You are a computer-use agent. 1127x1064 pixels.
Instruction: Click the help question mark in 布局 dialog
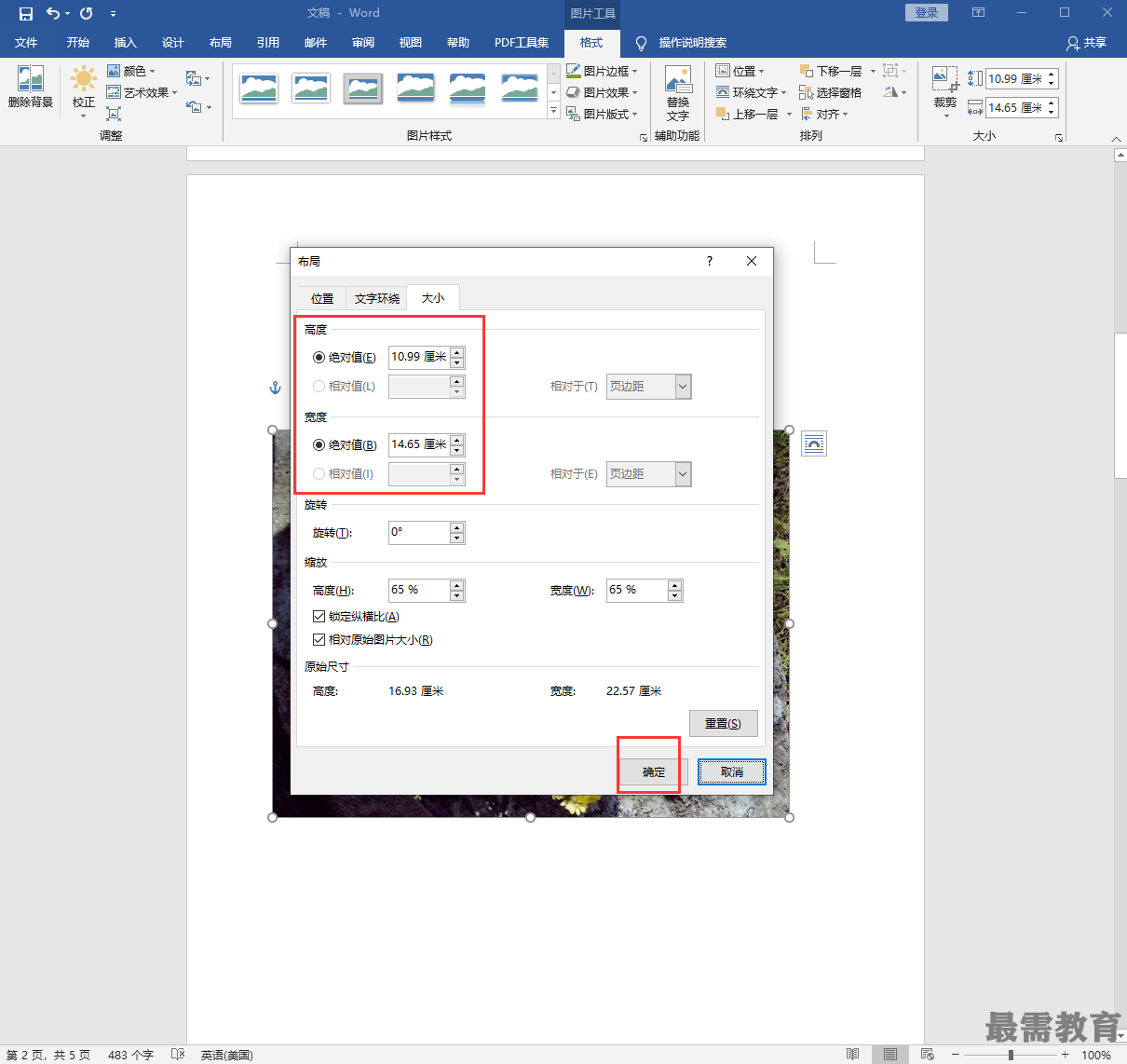[710, 261]
